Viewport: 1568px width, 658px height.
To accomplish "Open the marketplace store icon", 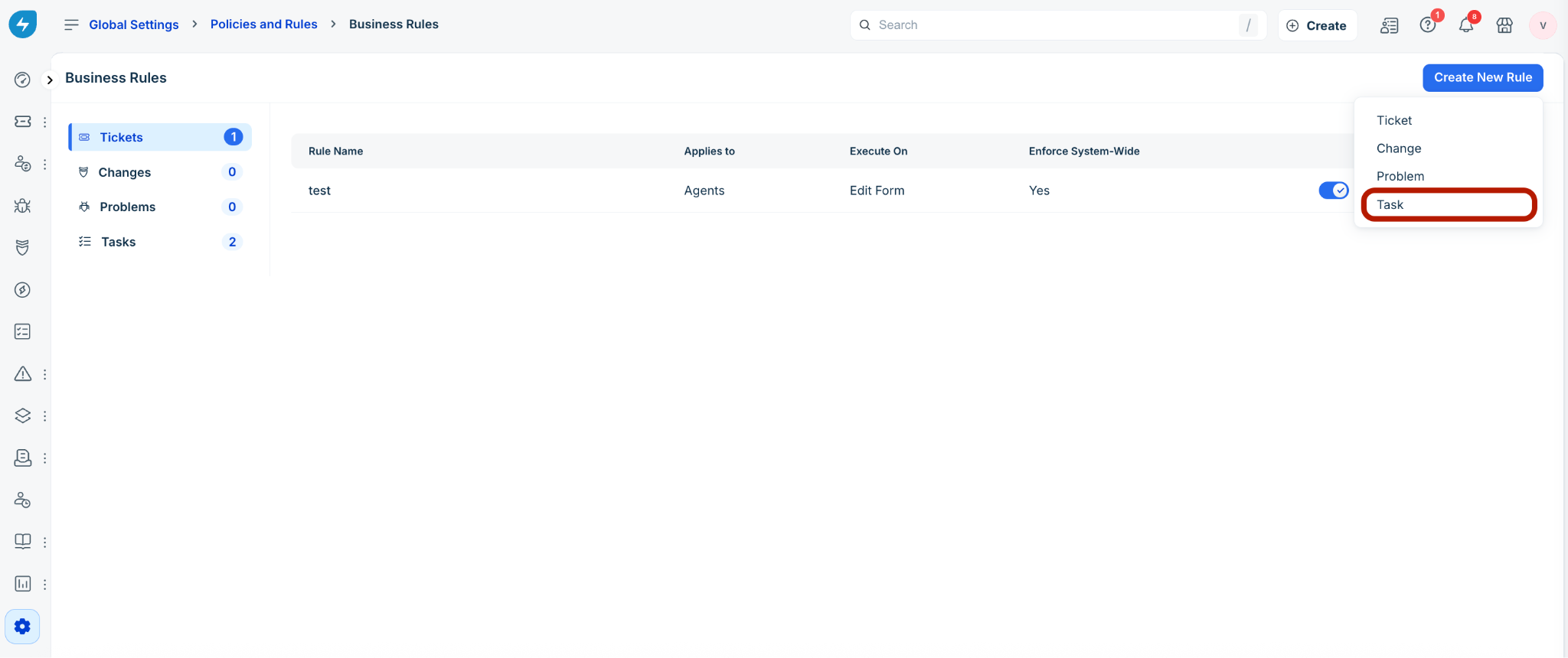I will (1504, 25).
